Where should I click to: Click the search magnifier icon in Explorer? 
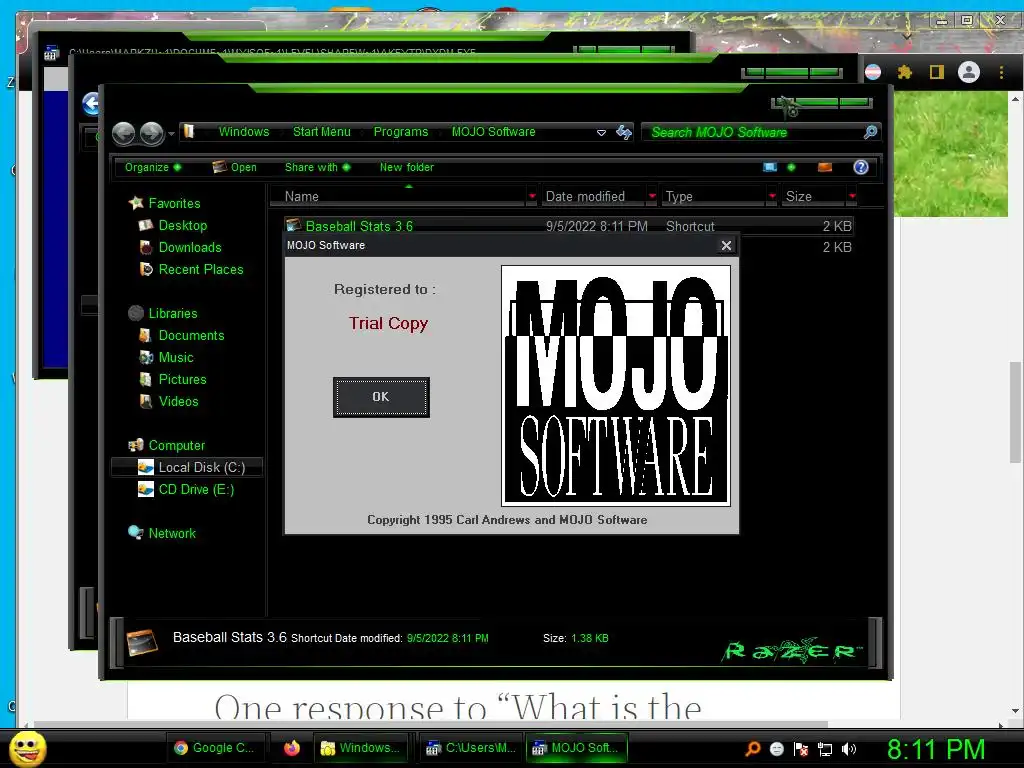(x=870, y=133)
